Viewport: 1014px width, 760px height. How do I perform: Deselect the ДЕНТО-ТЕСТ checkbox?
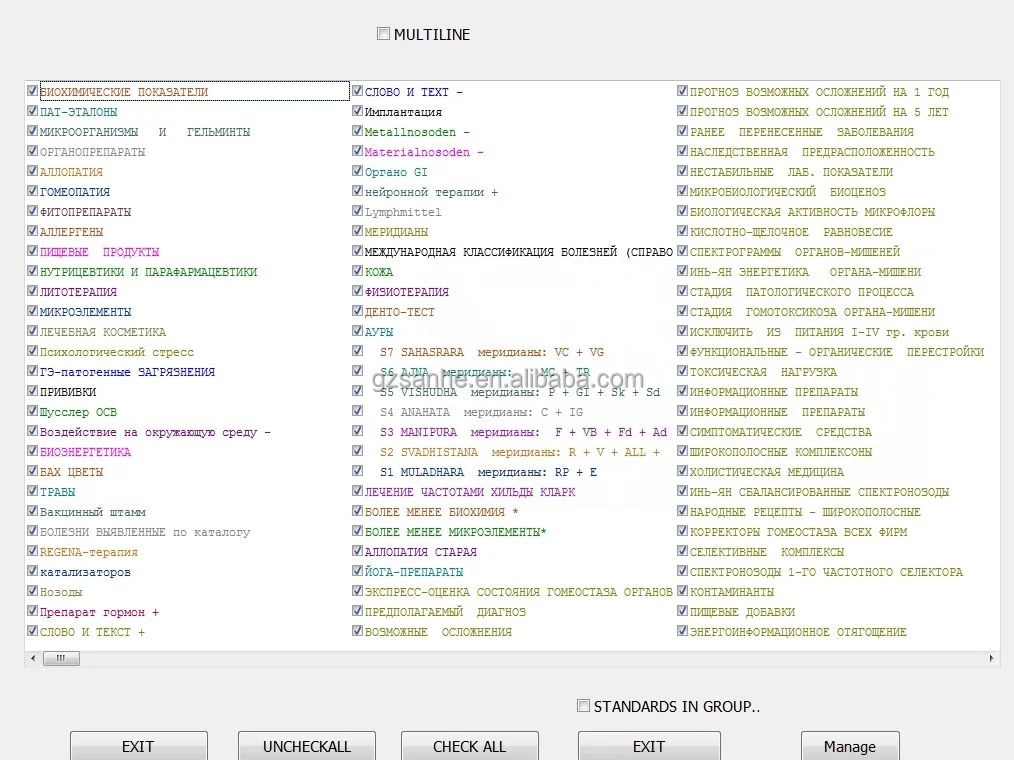(x=358, y=311)
